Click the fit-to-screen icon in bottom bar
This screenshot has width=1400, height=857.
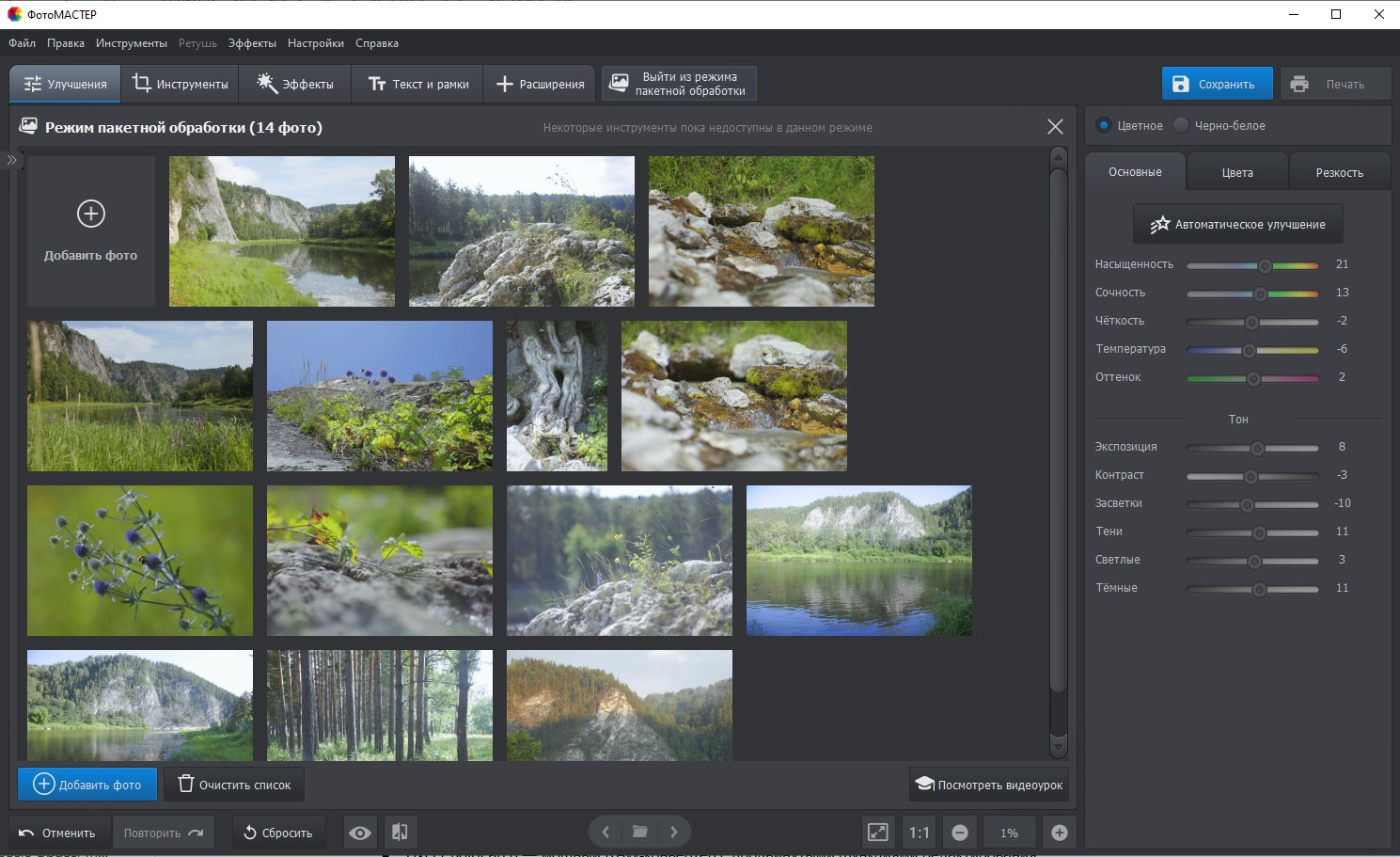[x=877, y=833]
